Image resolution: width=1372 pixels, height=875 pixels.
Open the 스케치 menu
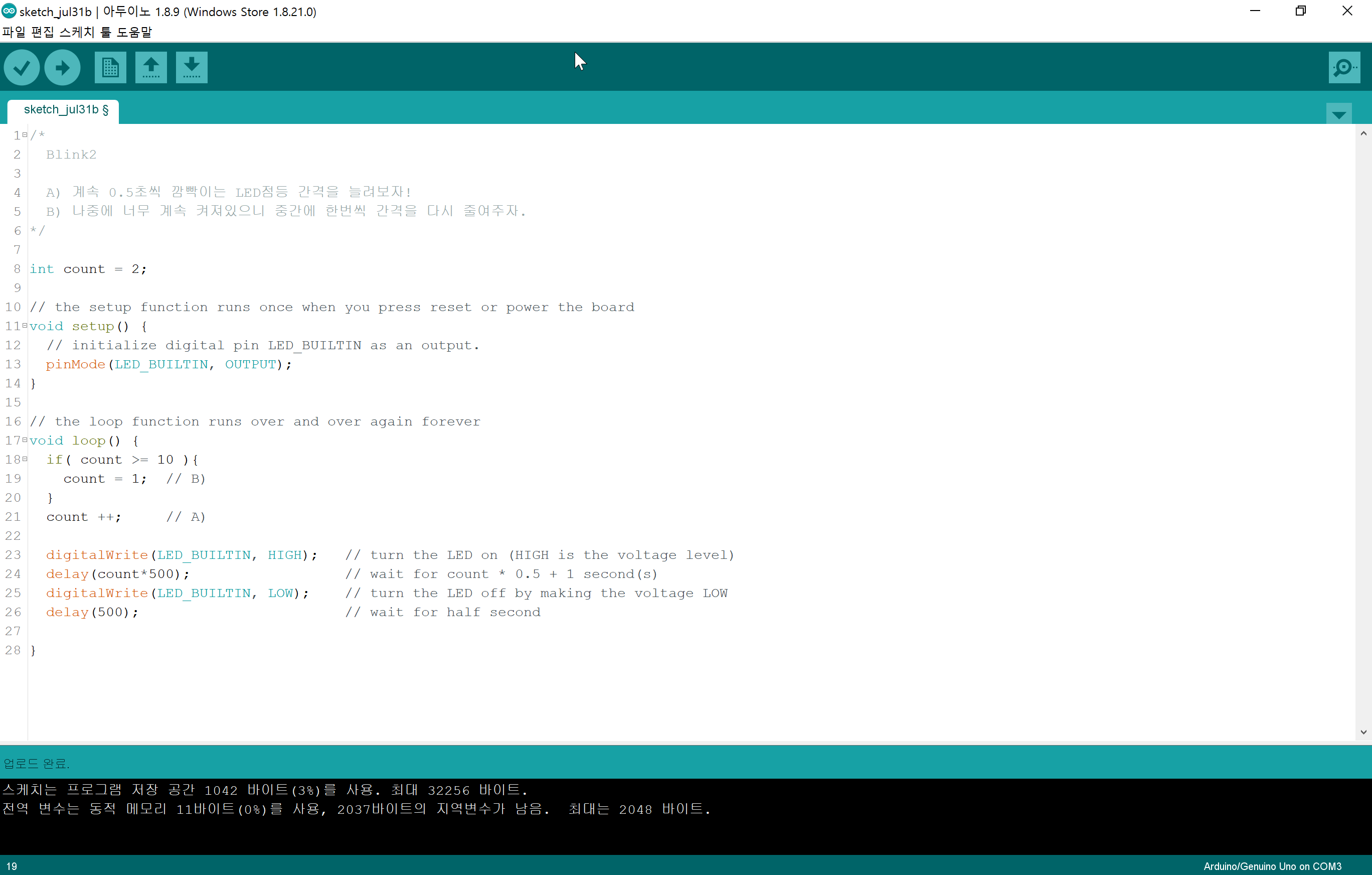(x=76, y=33)
